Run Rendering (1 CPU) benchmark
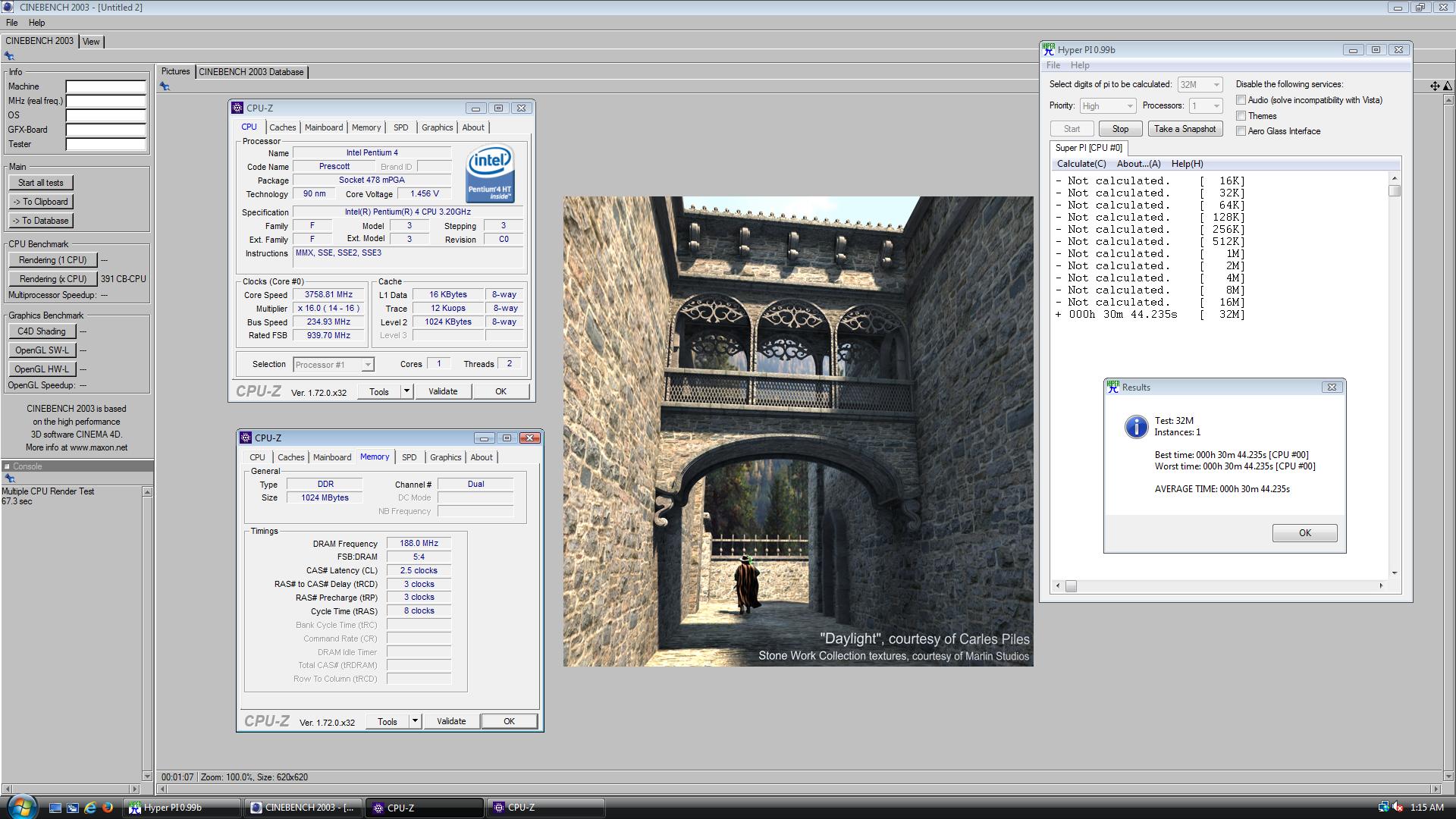 [x=53, y=260]
